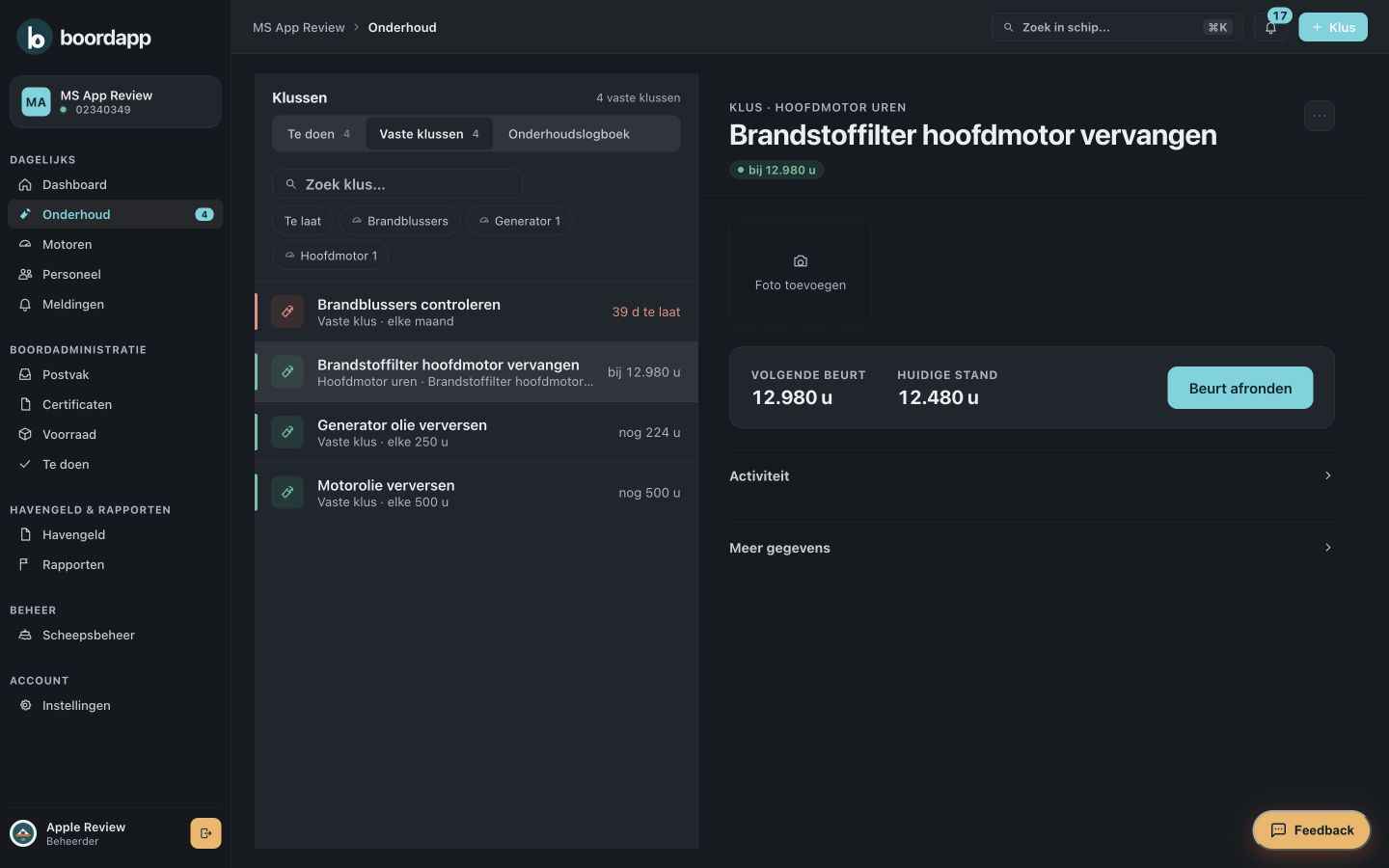This screenshot has height=868, width=1389.
Task: Click the 4 vaste klussen count text
Action: coord(638,97)
